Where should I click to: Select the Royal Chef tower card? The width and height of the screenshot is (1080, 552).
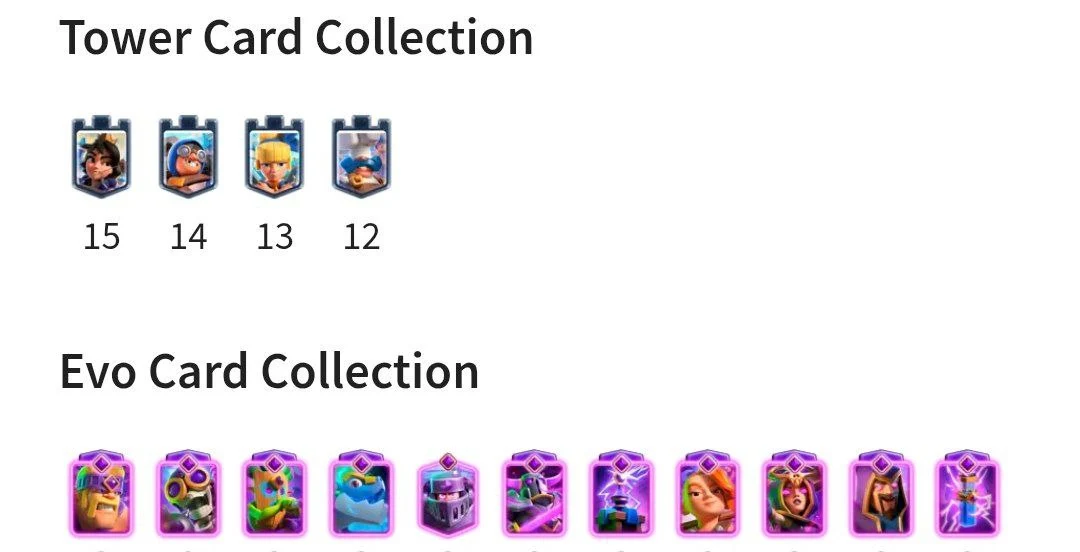click(x=361, y=156)
